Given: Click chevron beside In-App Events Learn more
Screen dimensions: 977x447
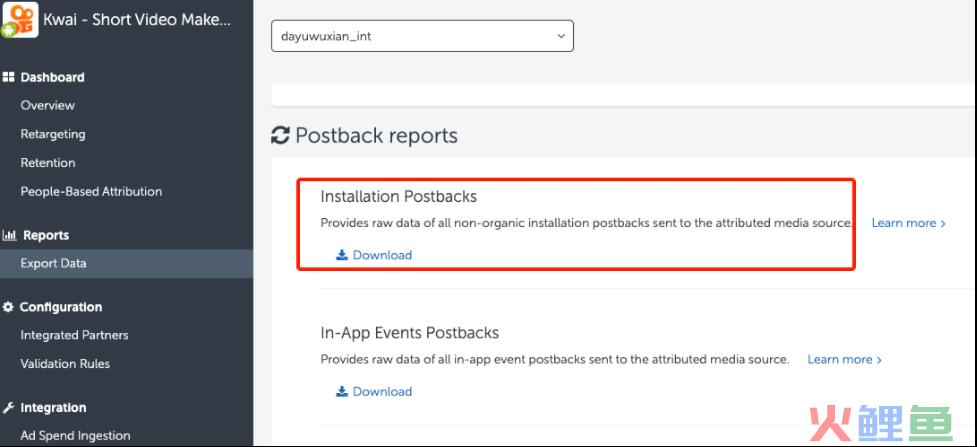Looking at the screenshot, I should point(879,360).
